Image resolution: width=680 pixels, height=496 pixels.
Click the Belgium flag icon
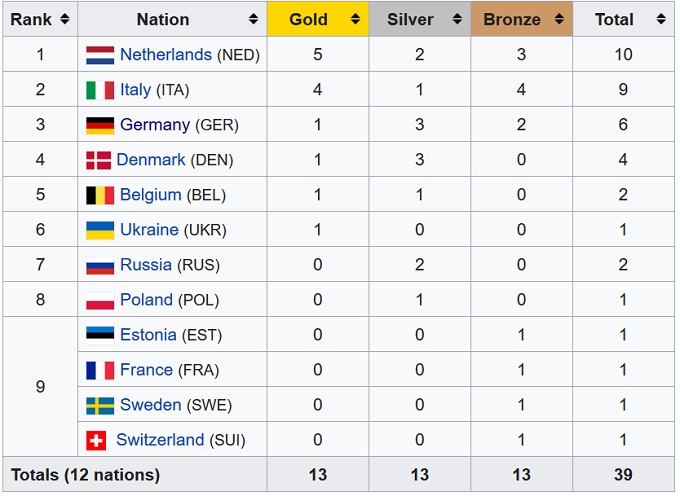pyautogui.click(x=100, y=195)
